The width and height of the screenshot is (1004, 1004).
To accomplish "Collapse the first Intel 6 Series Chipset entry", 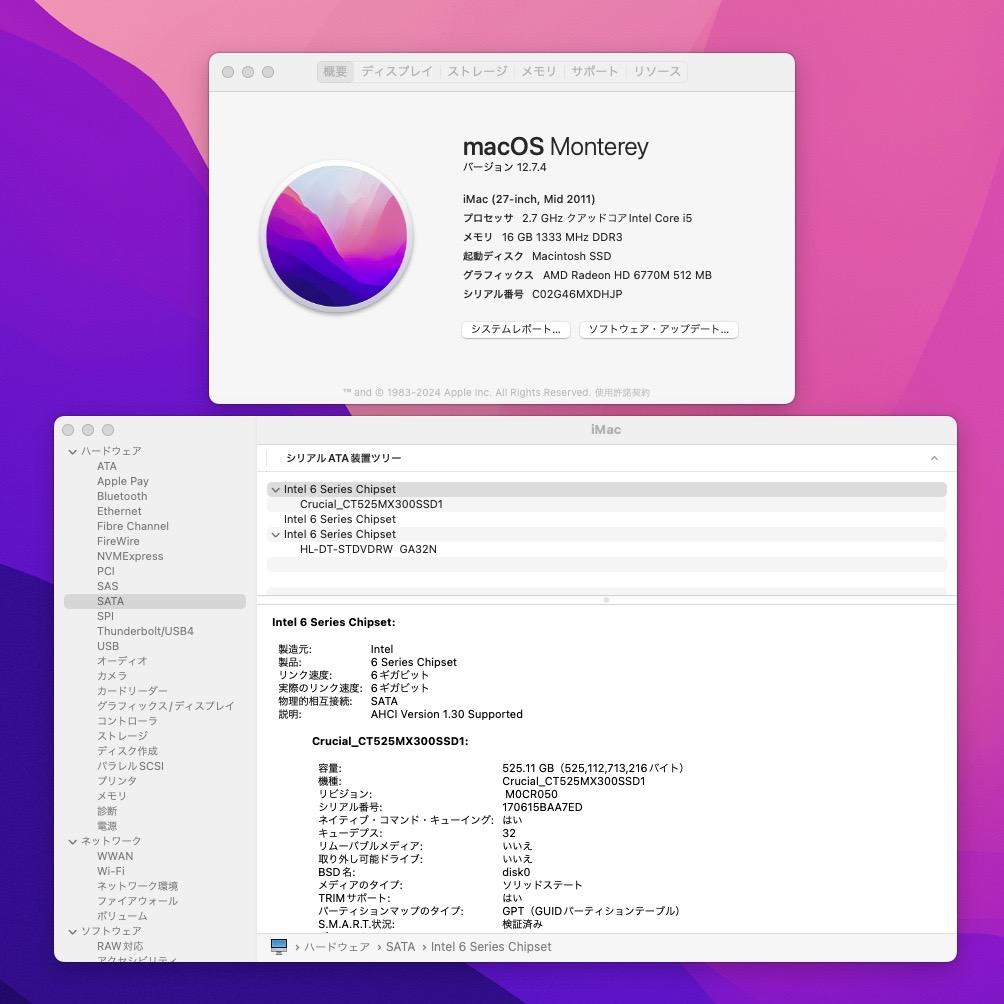I will (275, 489).
